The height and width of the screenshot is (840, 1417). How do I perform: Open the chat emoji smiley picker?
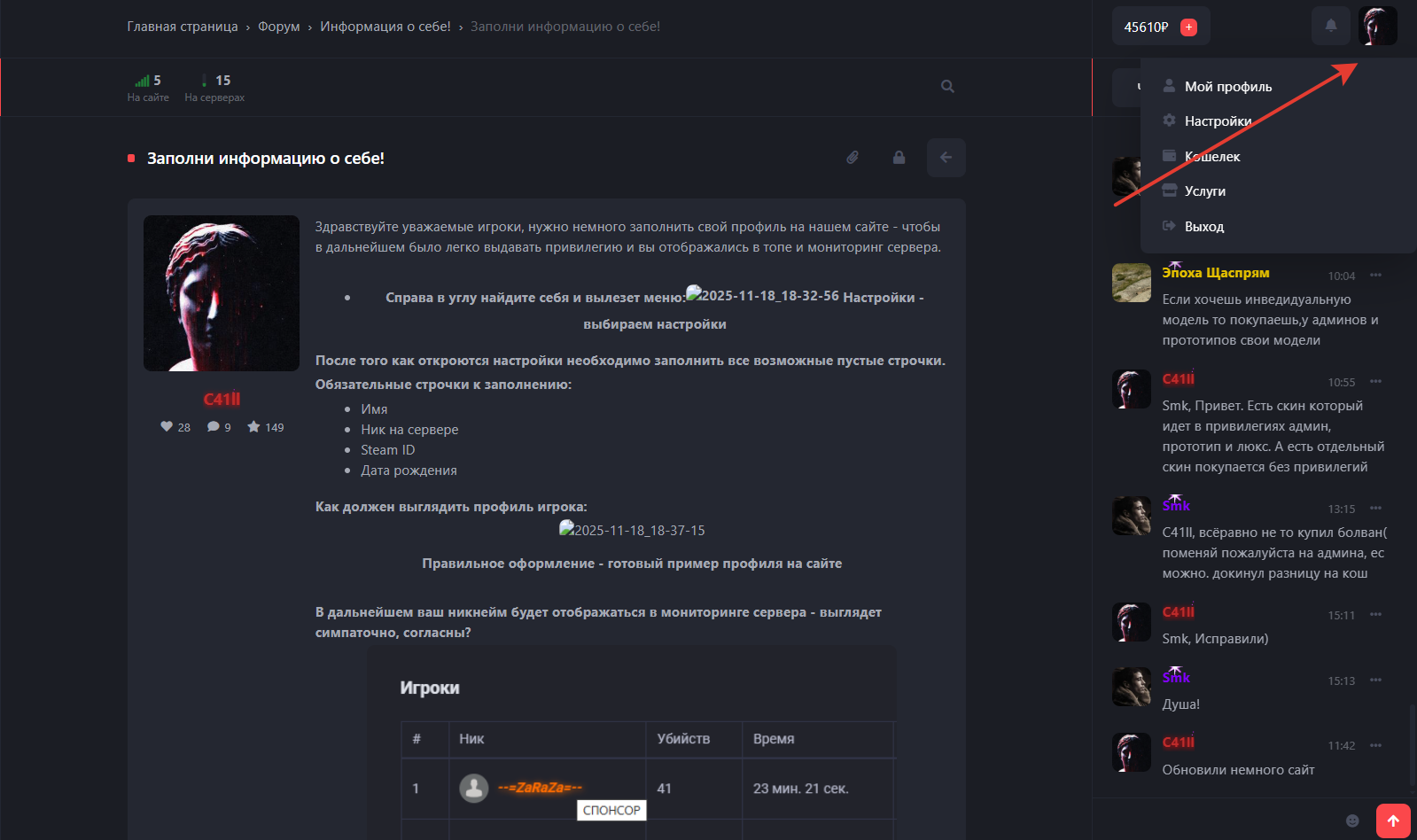(x=1352, y=821)
